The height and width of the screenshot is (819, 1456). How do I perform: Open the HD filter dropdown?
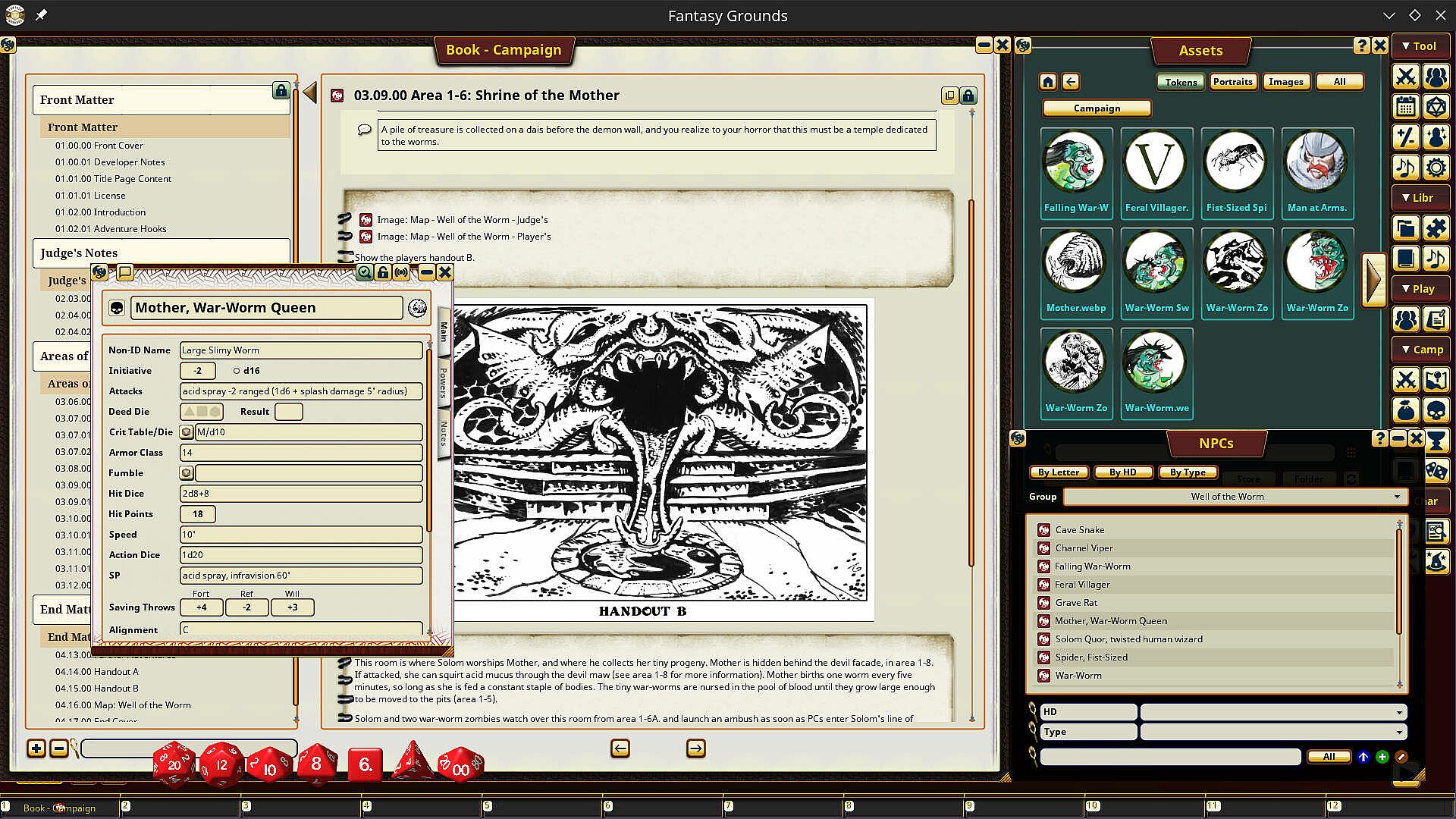click(1398, 712)
